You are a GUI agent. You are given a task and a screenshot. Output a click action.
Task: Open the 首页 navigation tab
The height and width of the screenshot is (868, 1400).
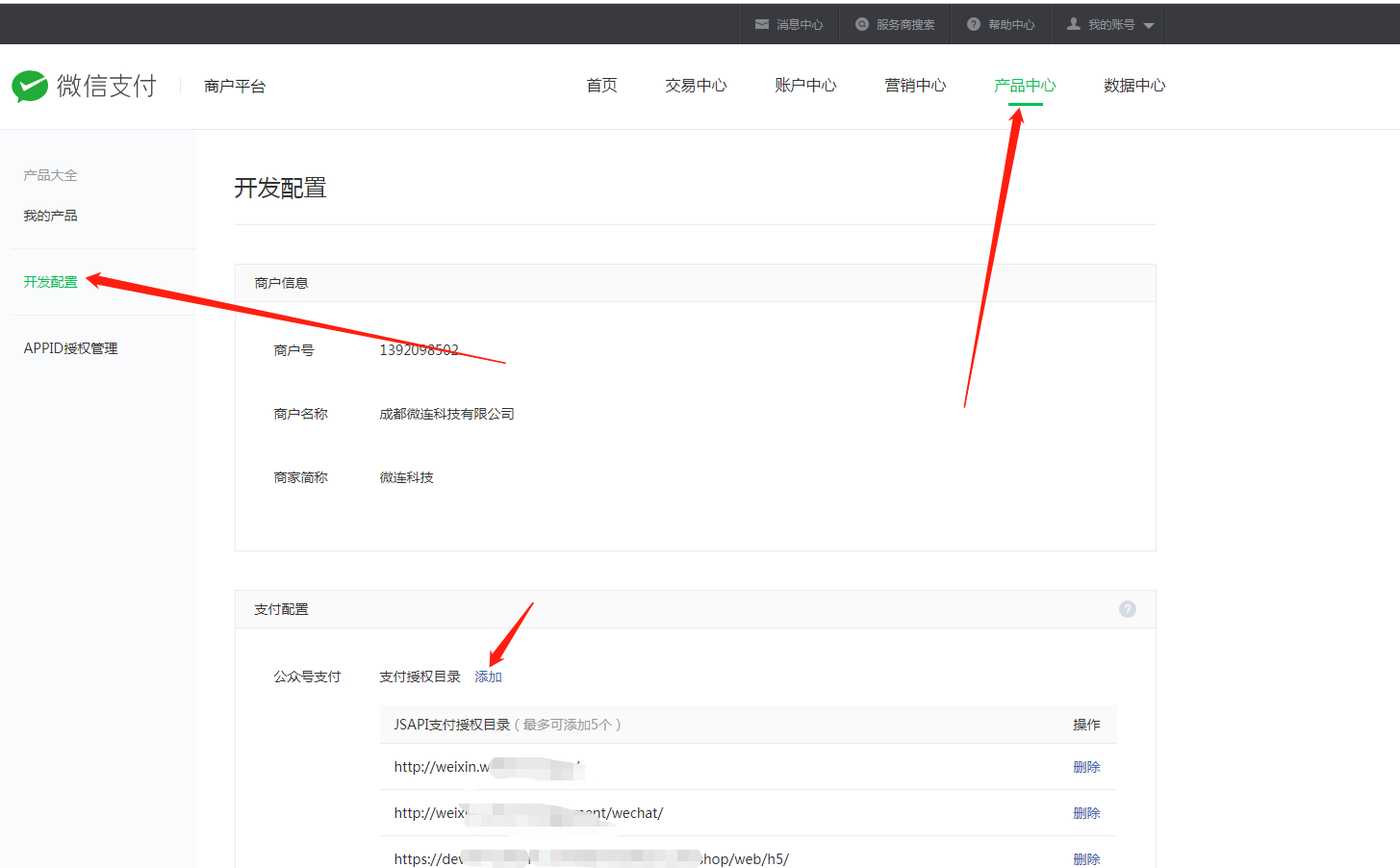tap(601, 86)
